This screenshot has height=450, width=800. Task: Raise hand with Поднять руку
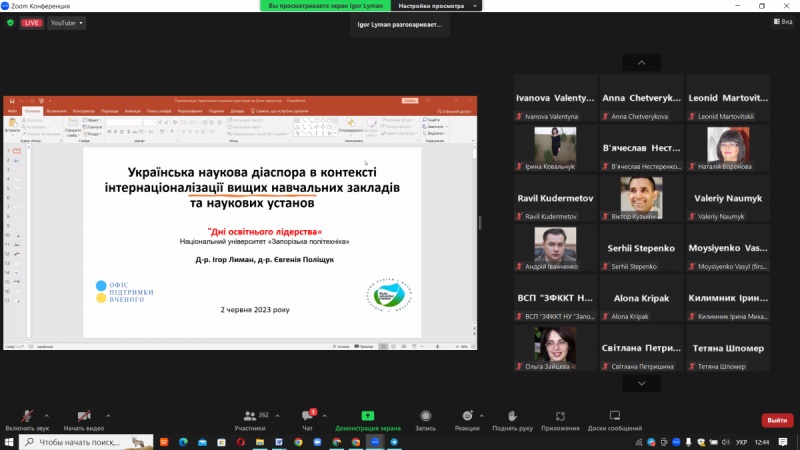[x=512, y=419]
